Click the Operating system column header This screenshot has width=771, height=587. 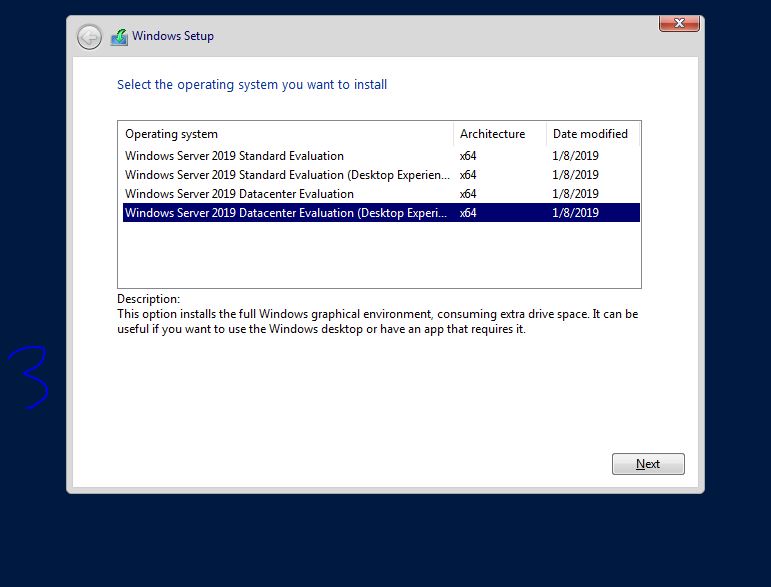coord(286,134)
